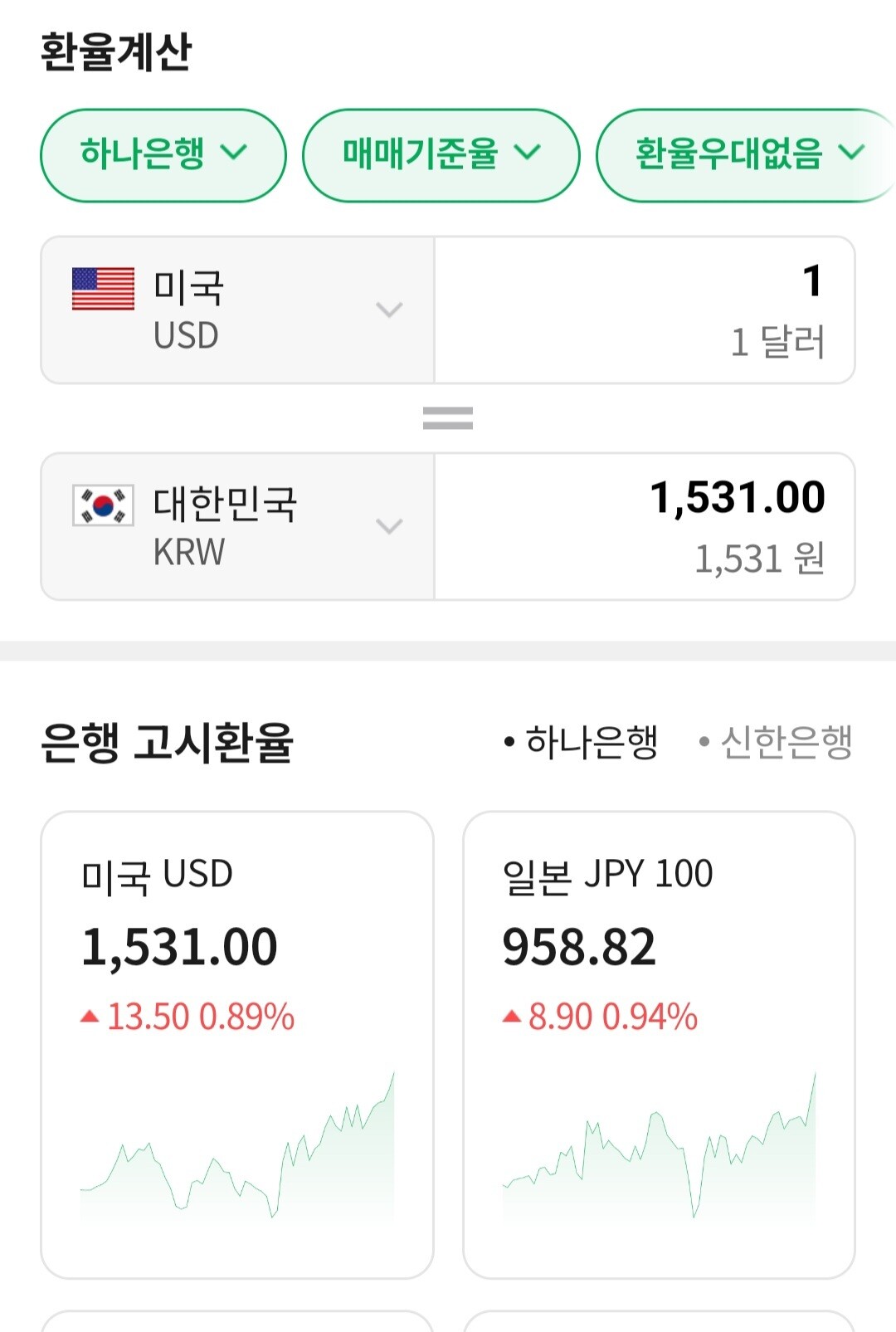The image size is (896, 1332).
Task: Edit the USD amount input field
Action: coord(645,310)
